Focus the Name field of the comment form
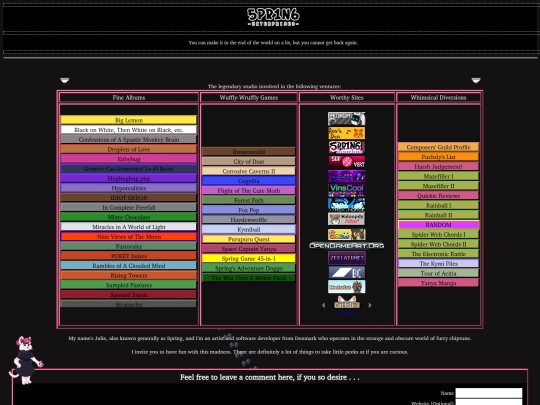Screen dimensions: 540x405 click(x=489, y=393)
